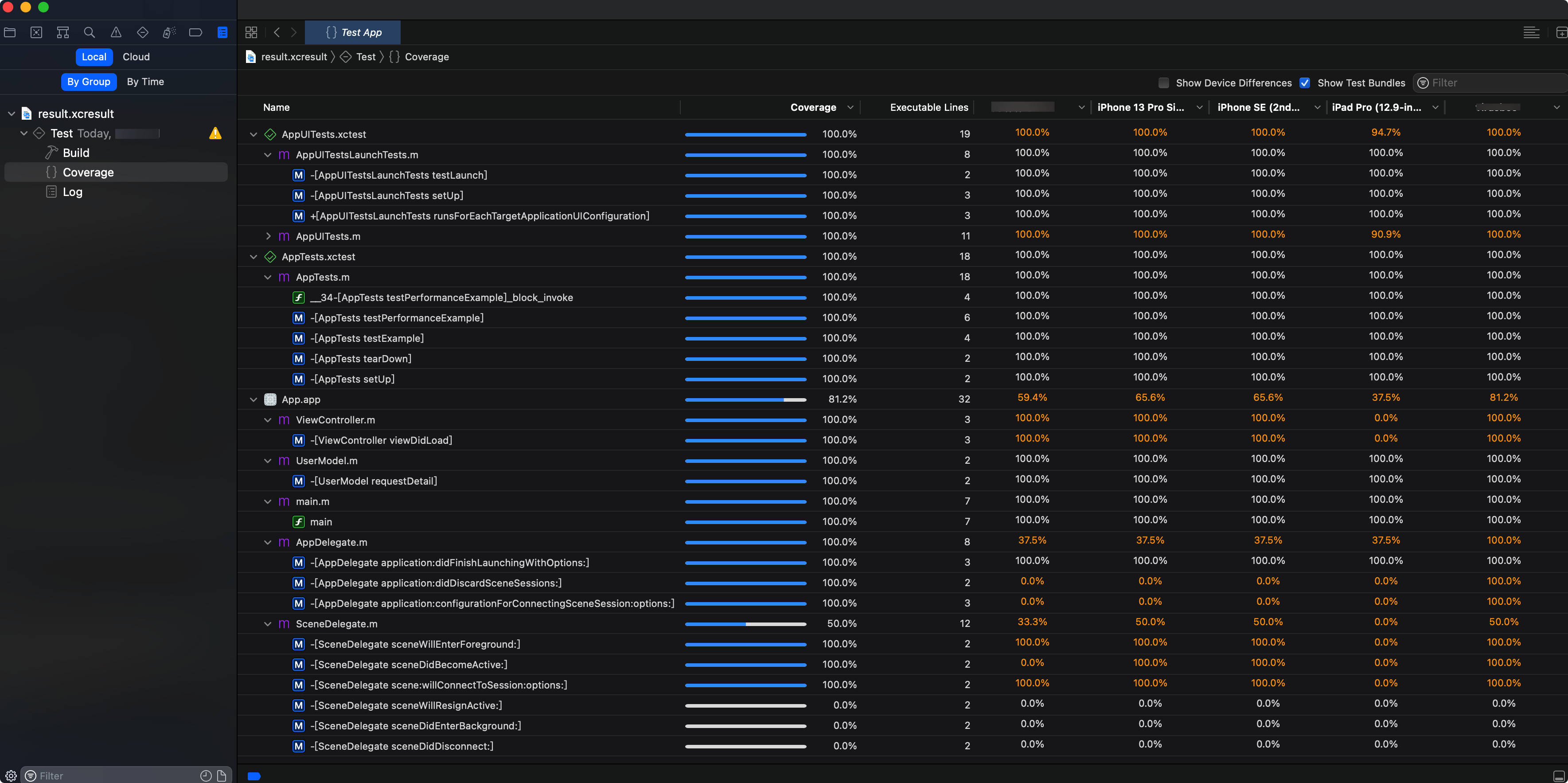Open the Issue navigator warning icon
The image size is (1568, 783).
click(x=116, y=32)
